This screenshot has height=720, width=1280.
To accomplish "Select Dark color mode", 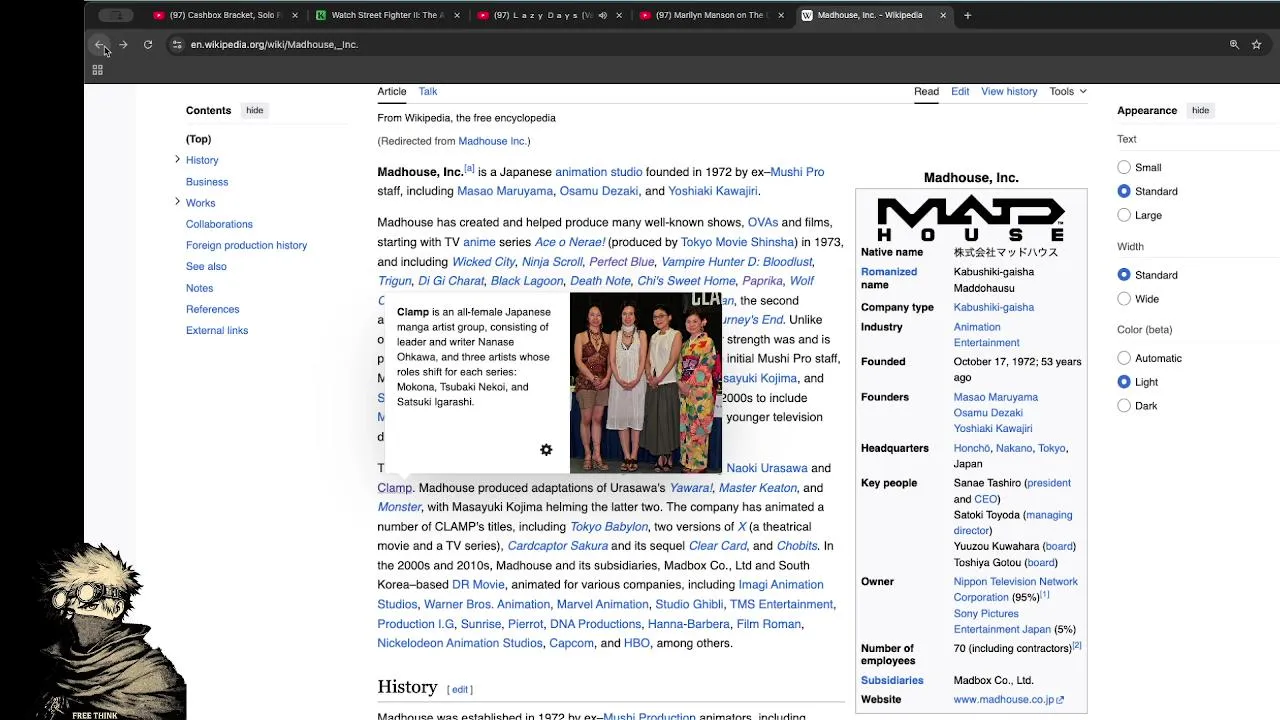I will [x=1124, y=406].
